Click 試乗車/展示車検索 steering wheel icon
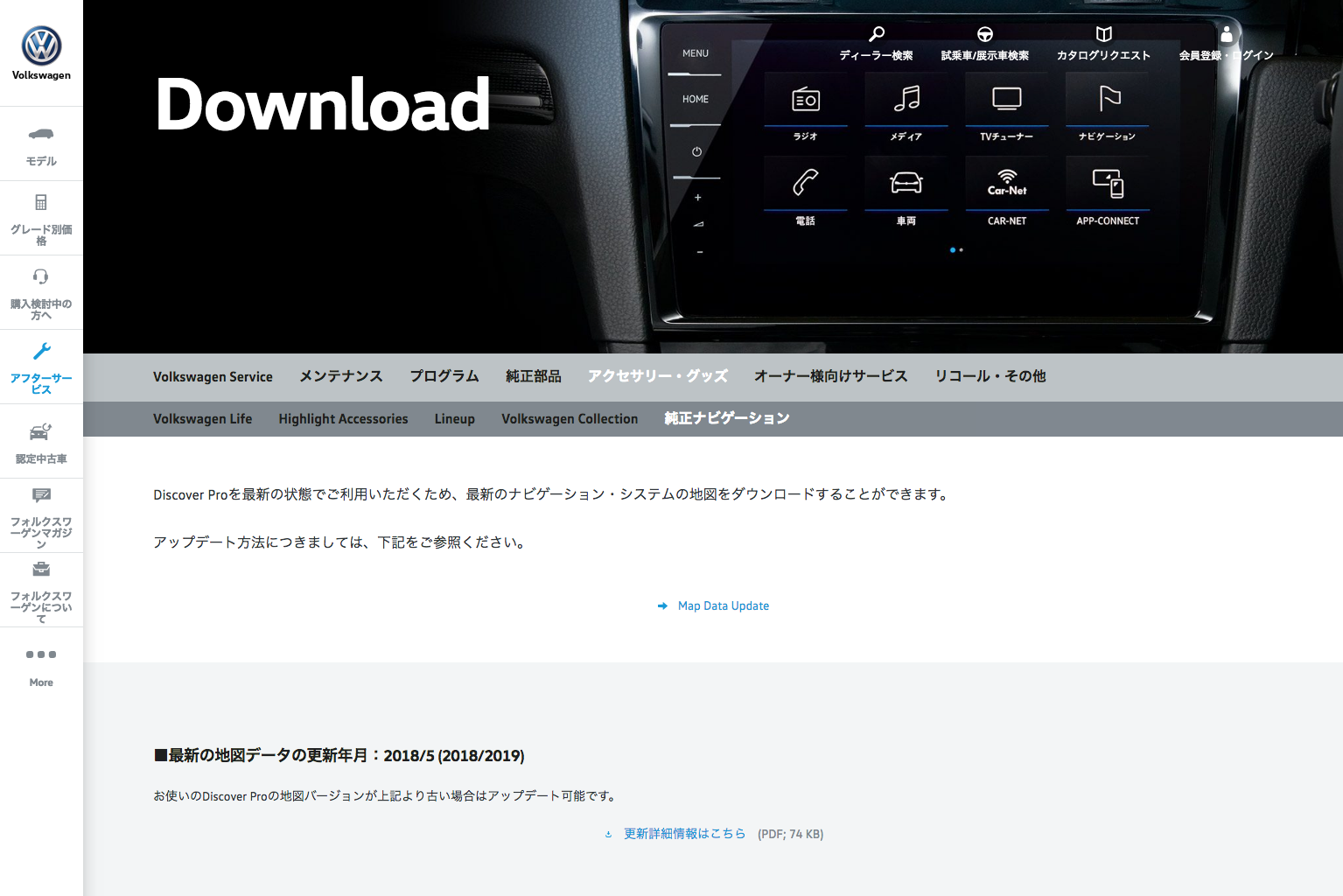1343x896 pixels. pyautogui.click(x=985, y=34)
